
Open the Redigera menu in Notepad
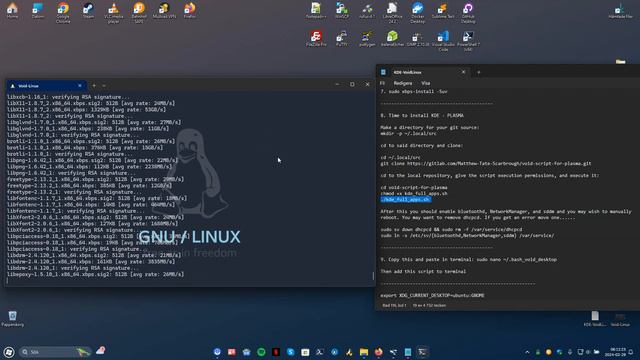point(402,83)
